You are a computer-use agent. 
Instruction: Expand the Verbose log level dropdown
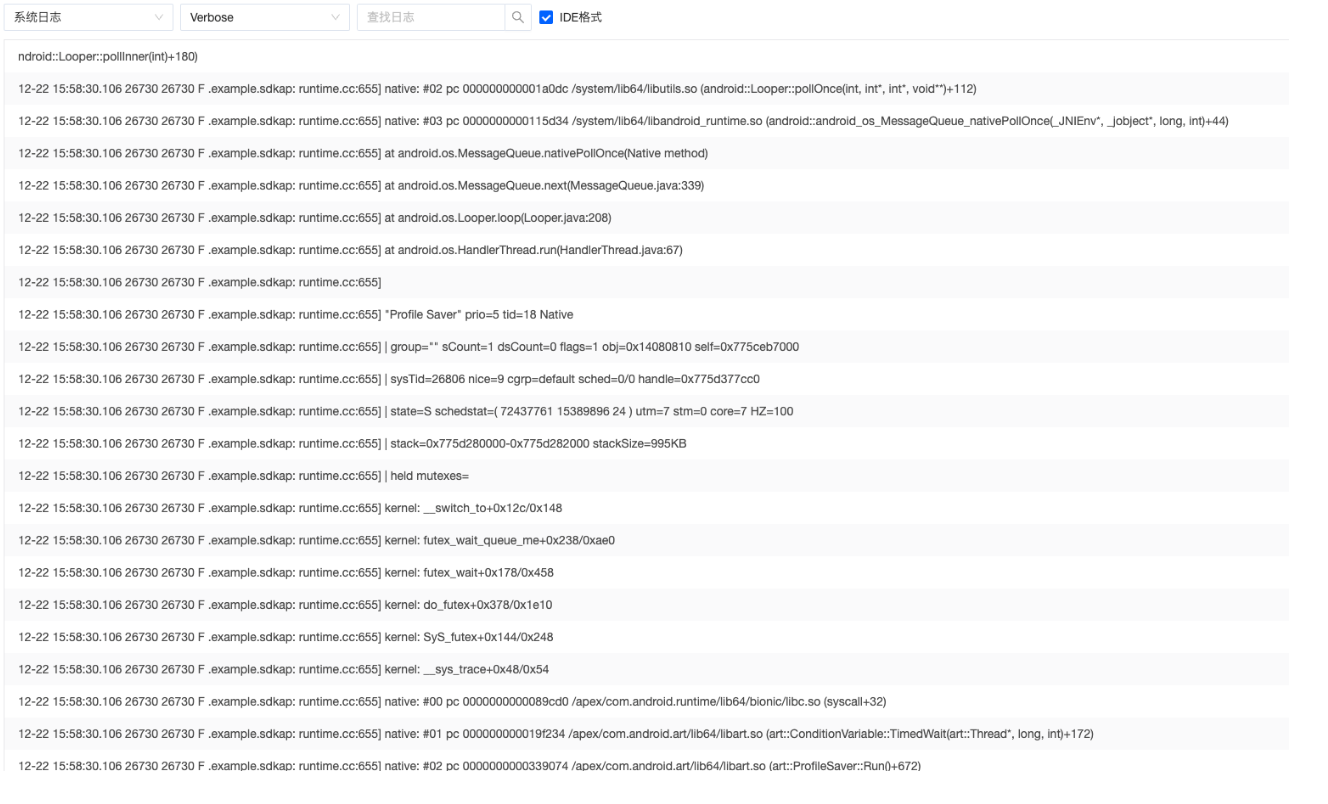(x=264, y=17)
